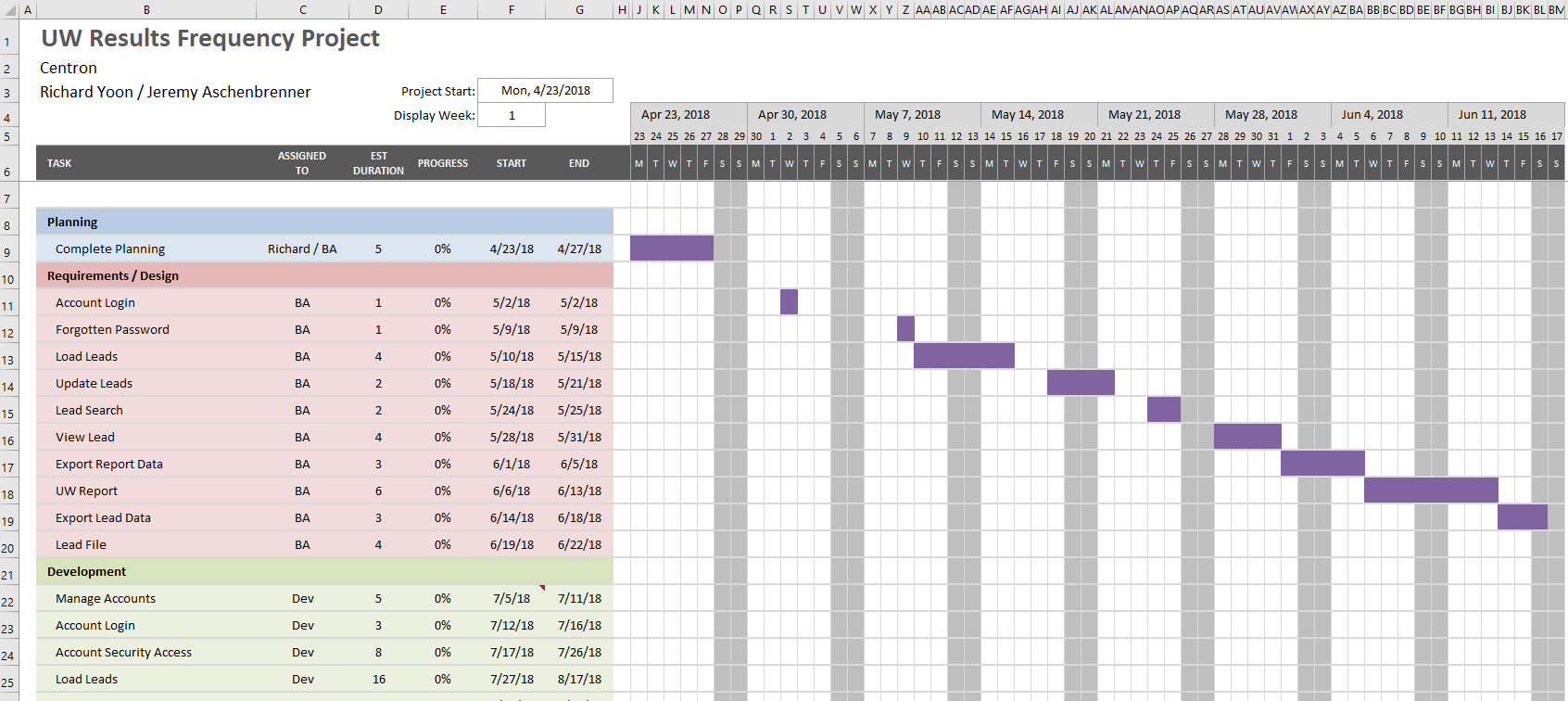The width and height of the screenshot is (1568, 701).
Task: Select the Centron cell
Action: (x=69, y=68)
